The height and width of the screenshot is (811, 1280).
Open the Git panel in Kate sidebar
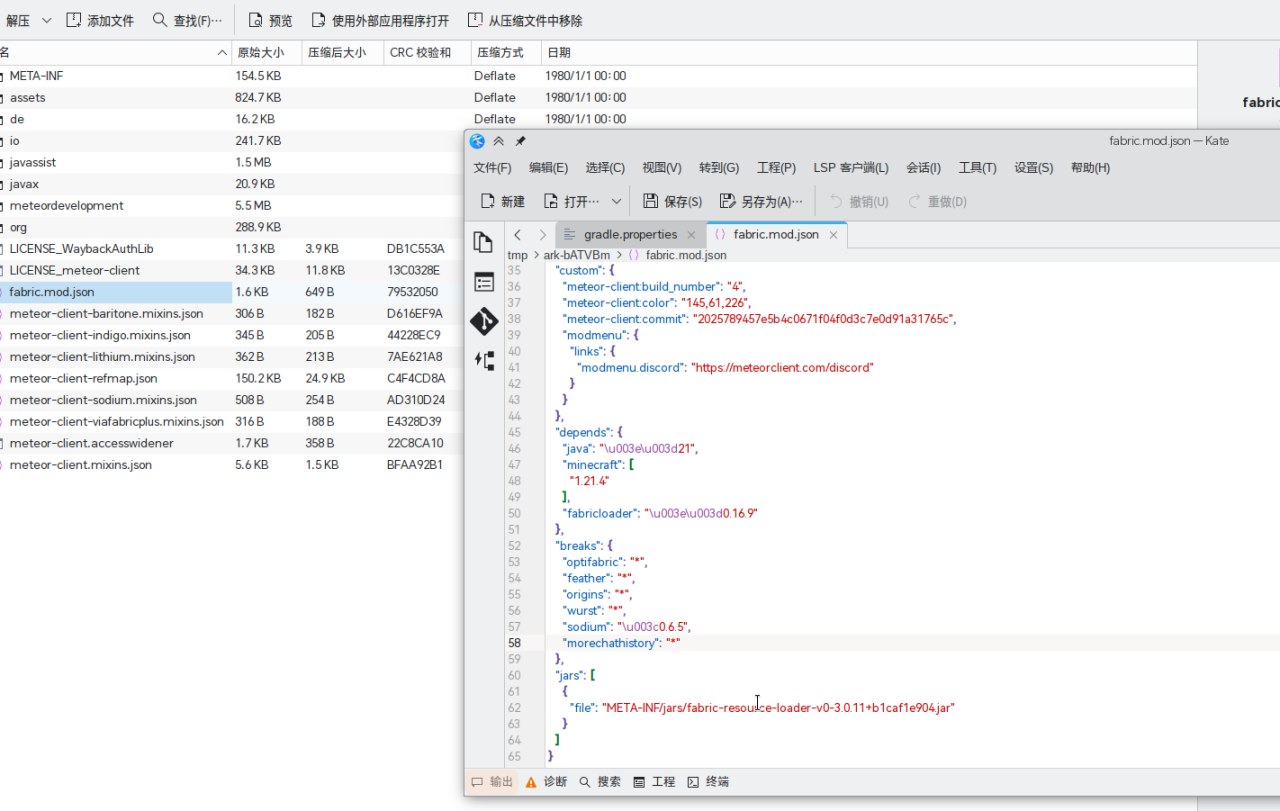[484, 321]
